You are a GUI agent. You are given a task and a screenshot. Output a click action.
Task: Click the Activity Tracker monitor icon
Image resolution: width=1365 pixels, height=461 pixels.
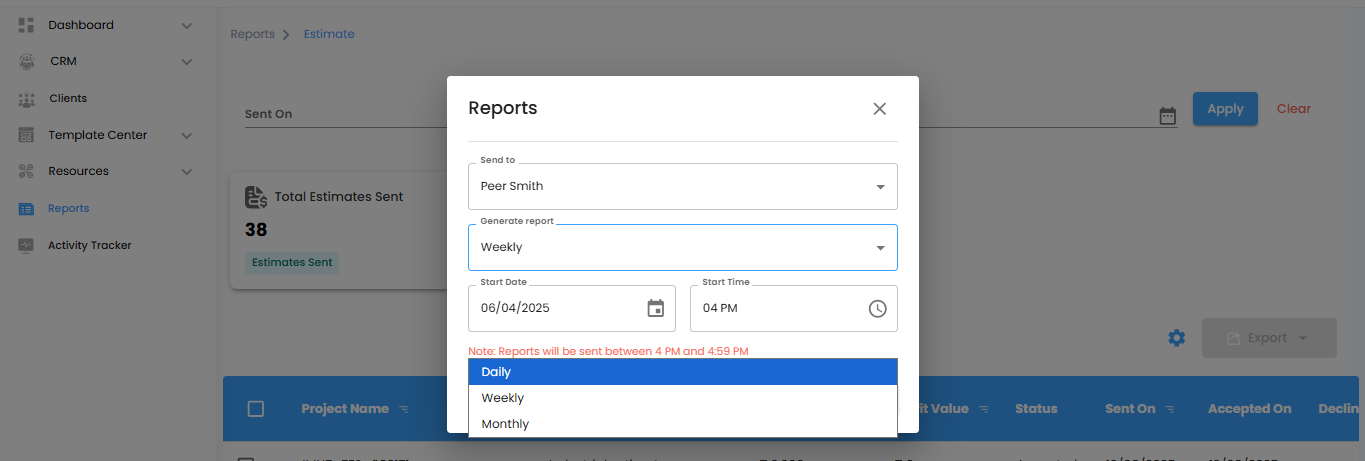pyautogui.click(x=27, y=246)
